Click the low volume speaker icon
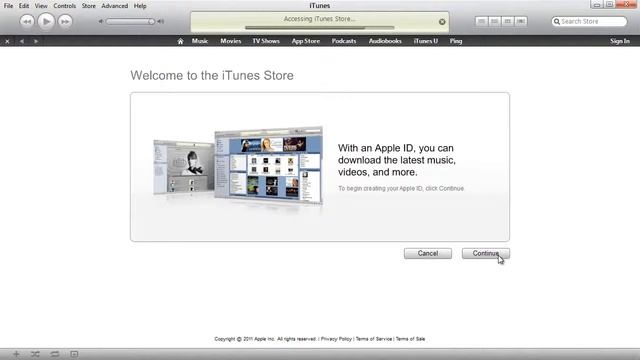The height and width of the screenshot is (360, 640). coord(100,21)
